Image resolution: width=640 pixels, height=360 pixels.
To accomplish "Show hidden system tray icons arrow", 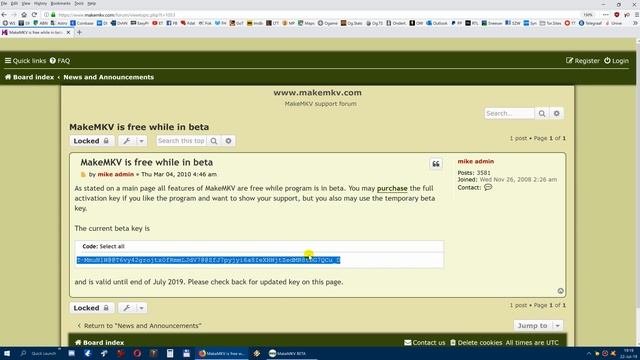I will (589, 353).
